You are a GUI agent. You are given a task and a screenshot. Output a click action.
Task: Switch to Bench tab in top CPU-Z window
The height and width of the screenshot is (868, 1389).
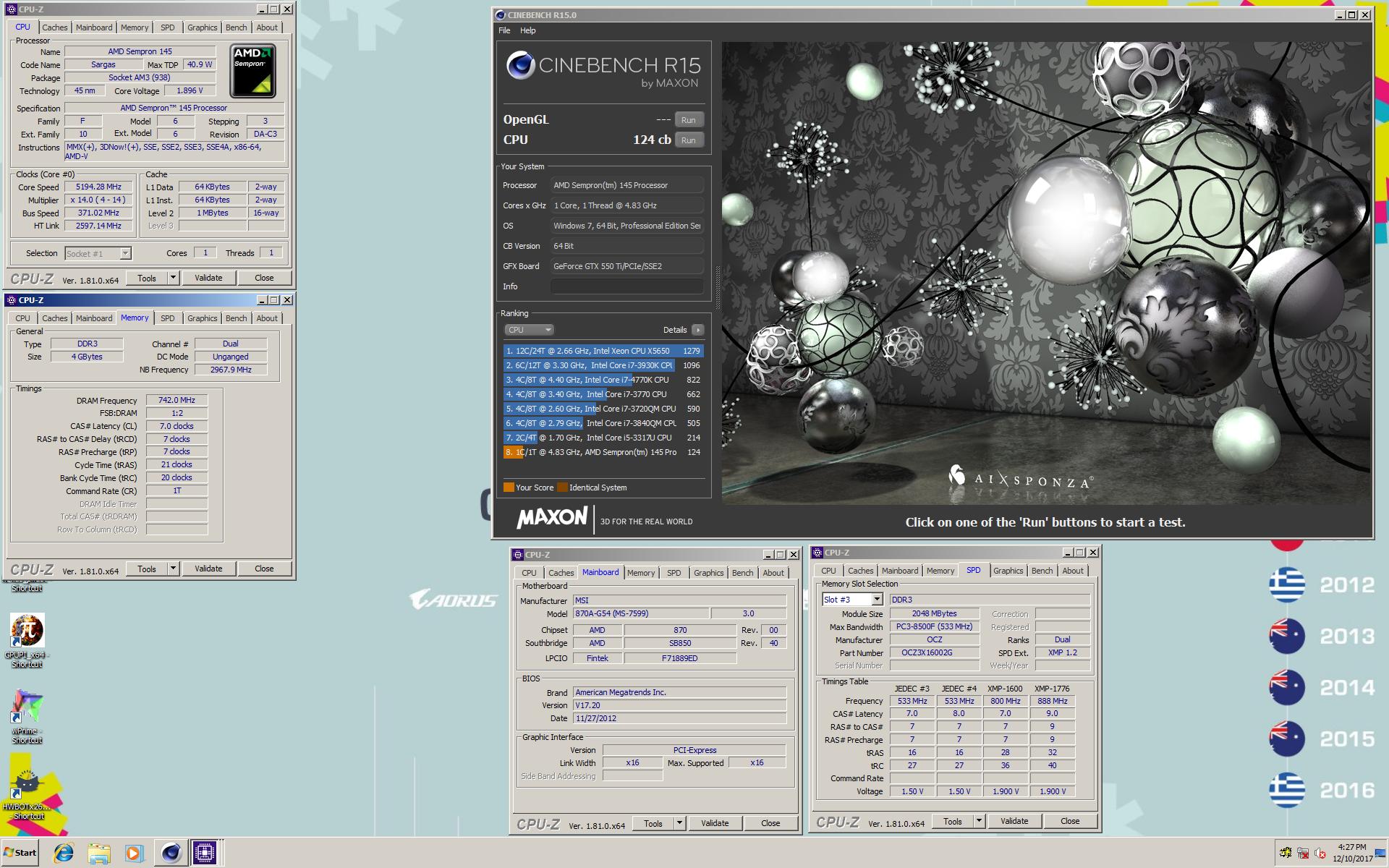click(236, 27)
